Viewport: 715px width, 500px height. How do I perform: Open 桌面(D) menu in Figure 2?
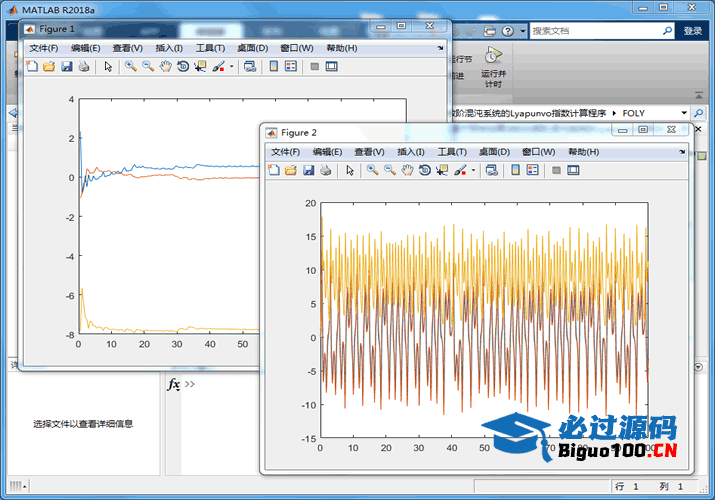(494, 152)
